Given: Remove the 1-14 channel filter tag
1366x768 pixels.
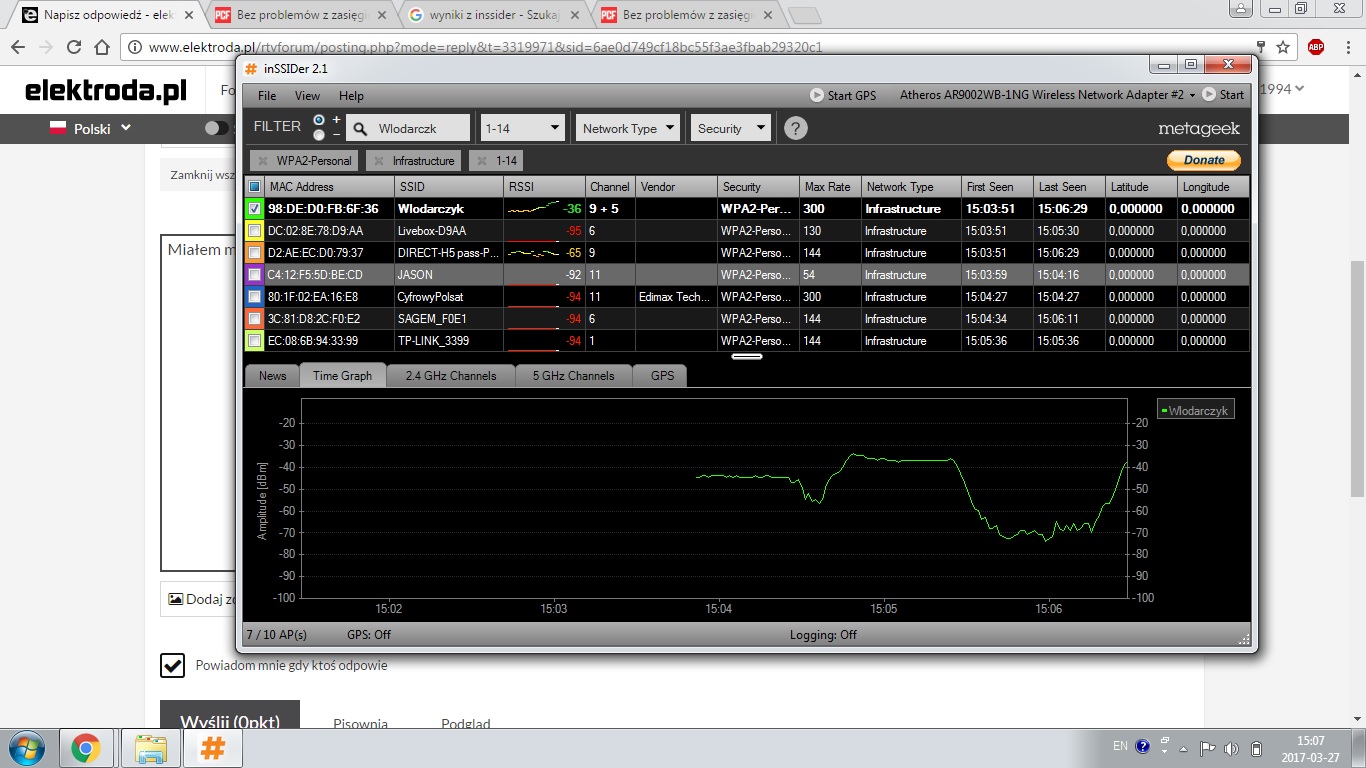Looking at the screenshot, I should (481, 161).
